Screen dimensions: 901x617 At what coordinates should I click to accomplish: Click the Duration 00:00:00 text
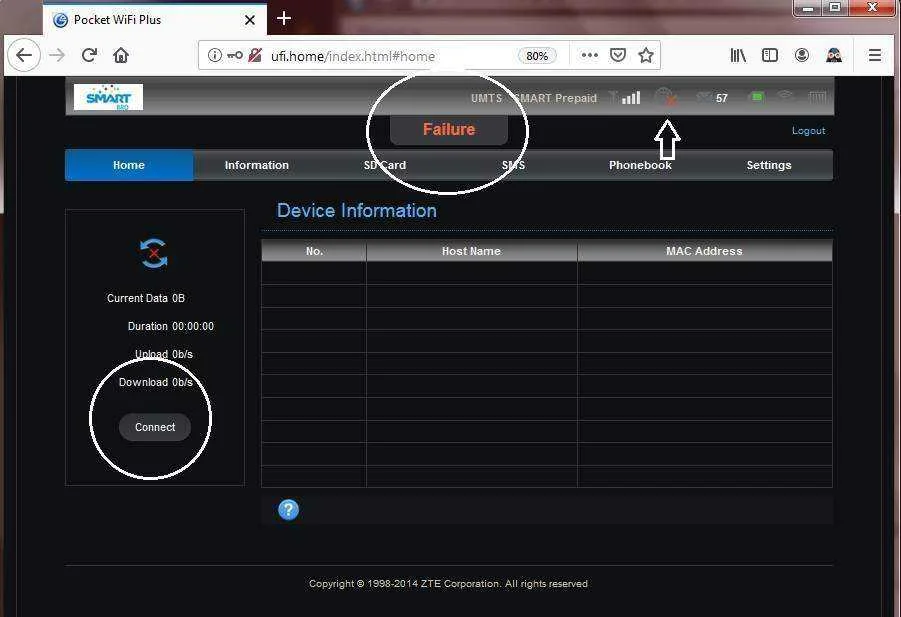[x=171, y=326]
